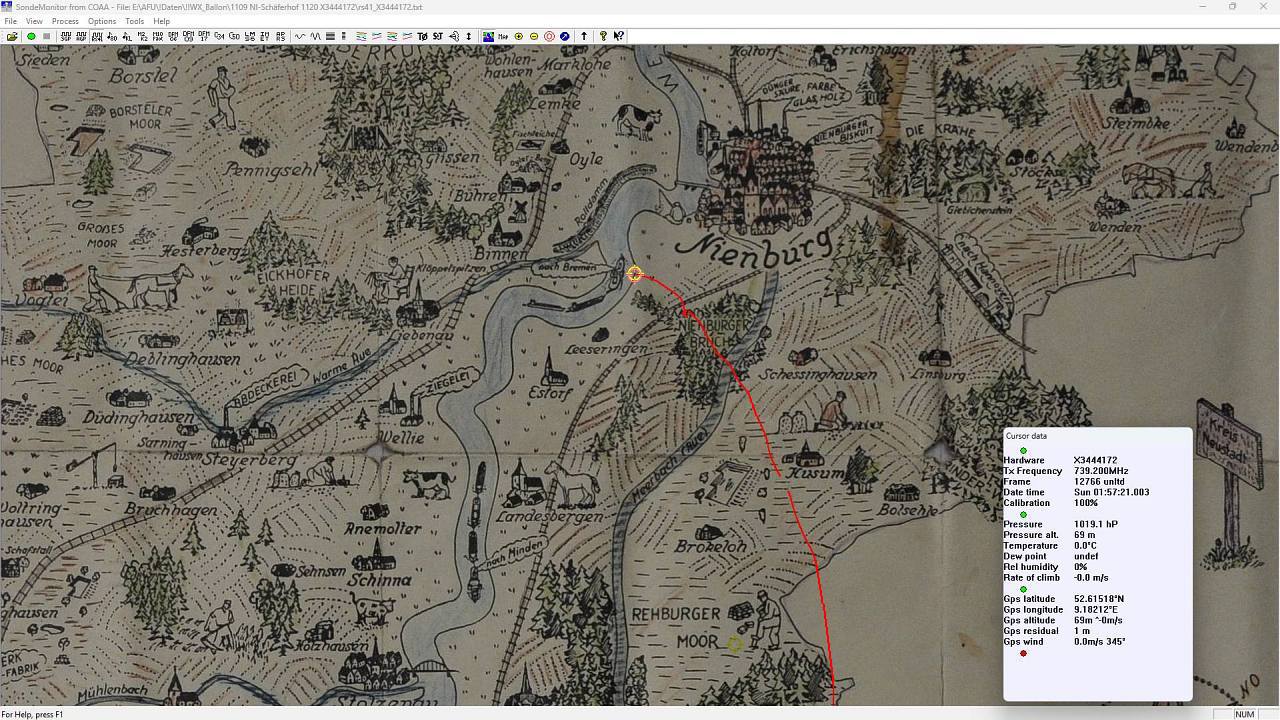Click the blue compass arrow icon
The height and width of the screenshot is (720, 1280).
tap(565, 36)
